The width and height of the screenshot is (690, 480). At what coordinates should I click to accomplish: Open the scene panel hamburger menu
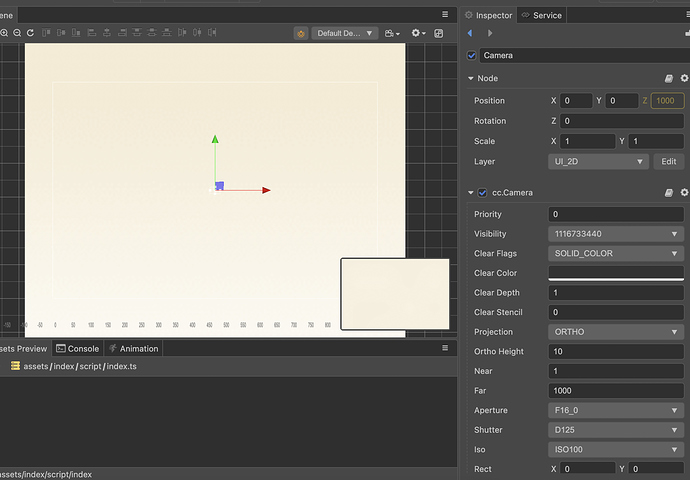pos(445,14)
